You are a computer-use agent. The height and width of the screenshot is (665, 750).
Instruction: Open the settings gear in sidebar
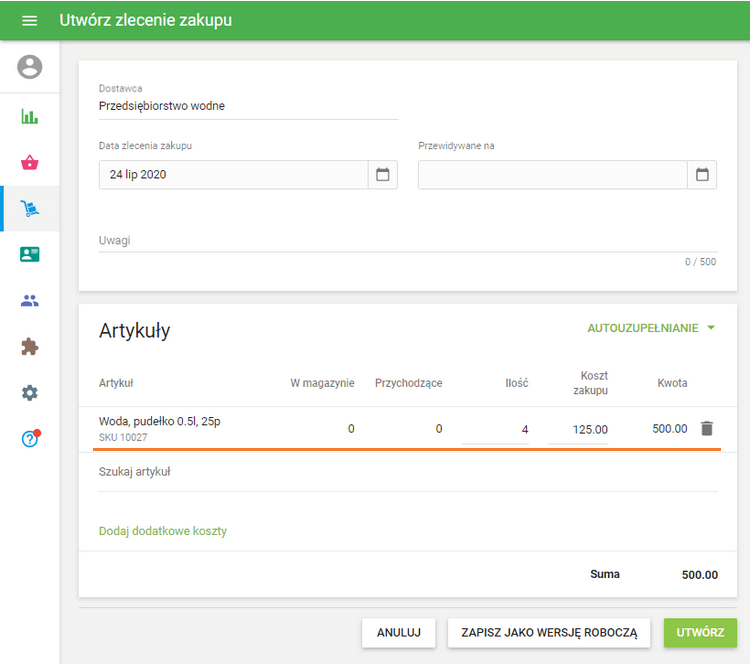(x=30, y=393)
